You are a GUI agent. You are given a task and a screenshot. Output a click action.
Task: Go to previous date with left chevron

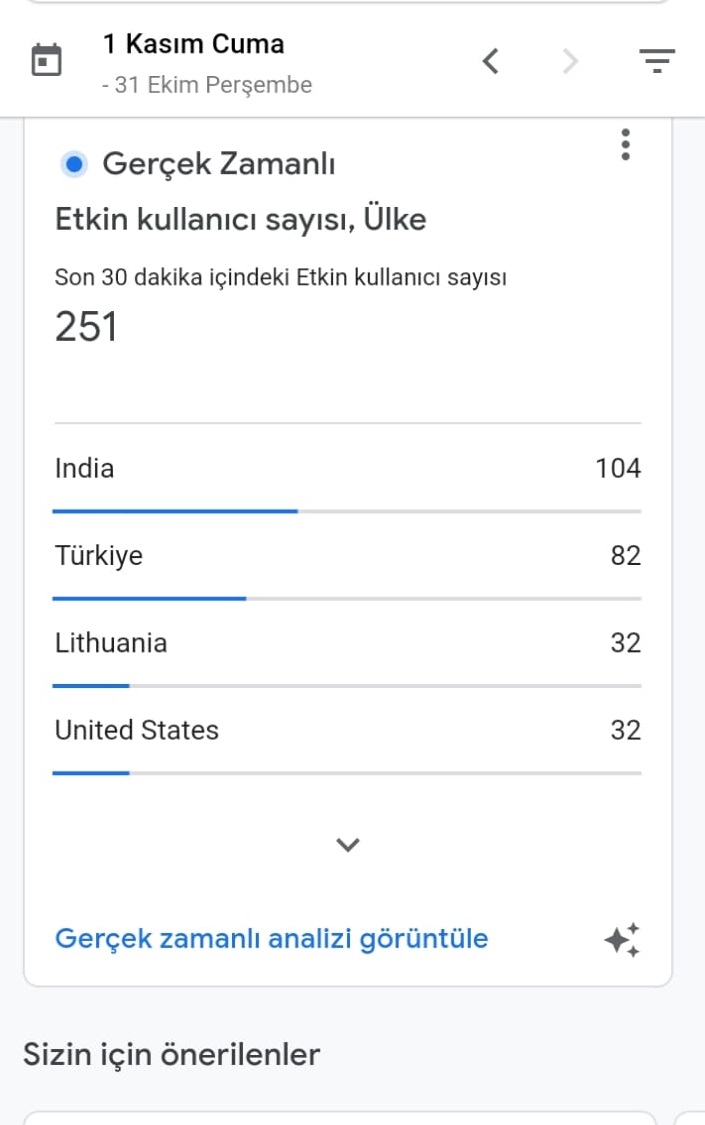pyautogui.click(x=491, y=61)
